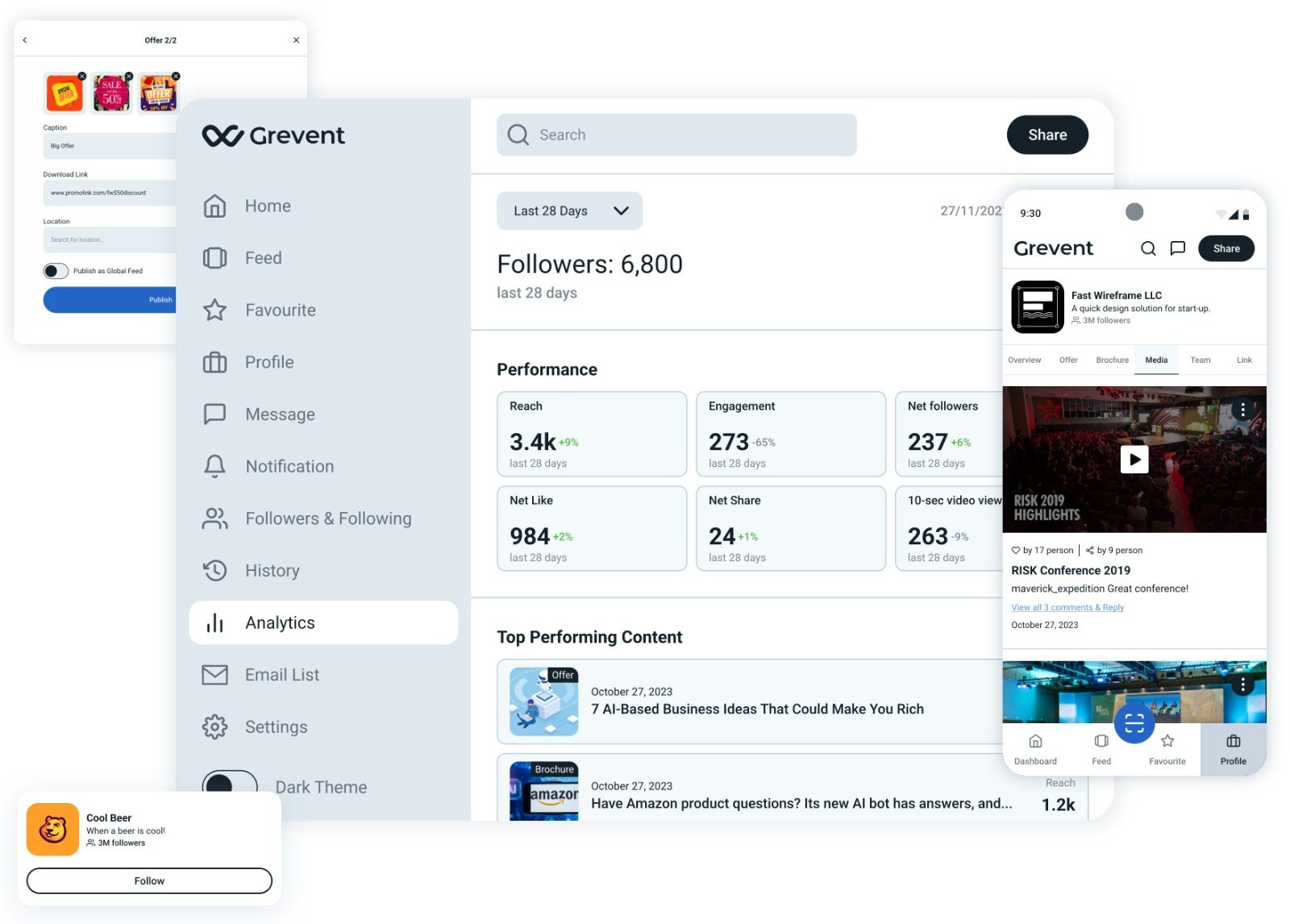Remove the third OFFER image thumbnail
1290x924 pixels.
coord(176,77)
